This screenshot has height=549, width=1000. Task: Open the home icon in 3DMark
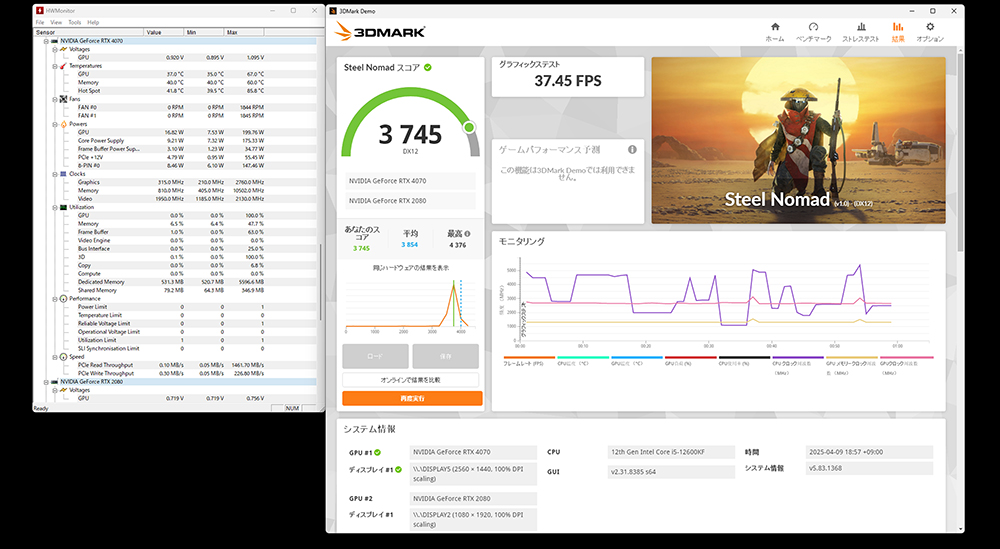pyautogui.click(x=775, y=27)
